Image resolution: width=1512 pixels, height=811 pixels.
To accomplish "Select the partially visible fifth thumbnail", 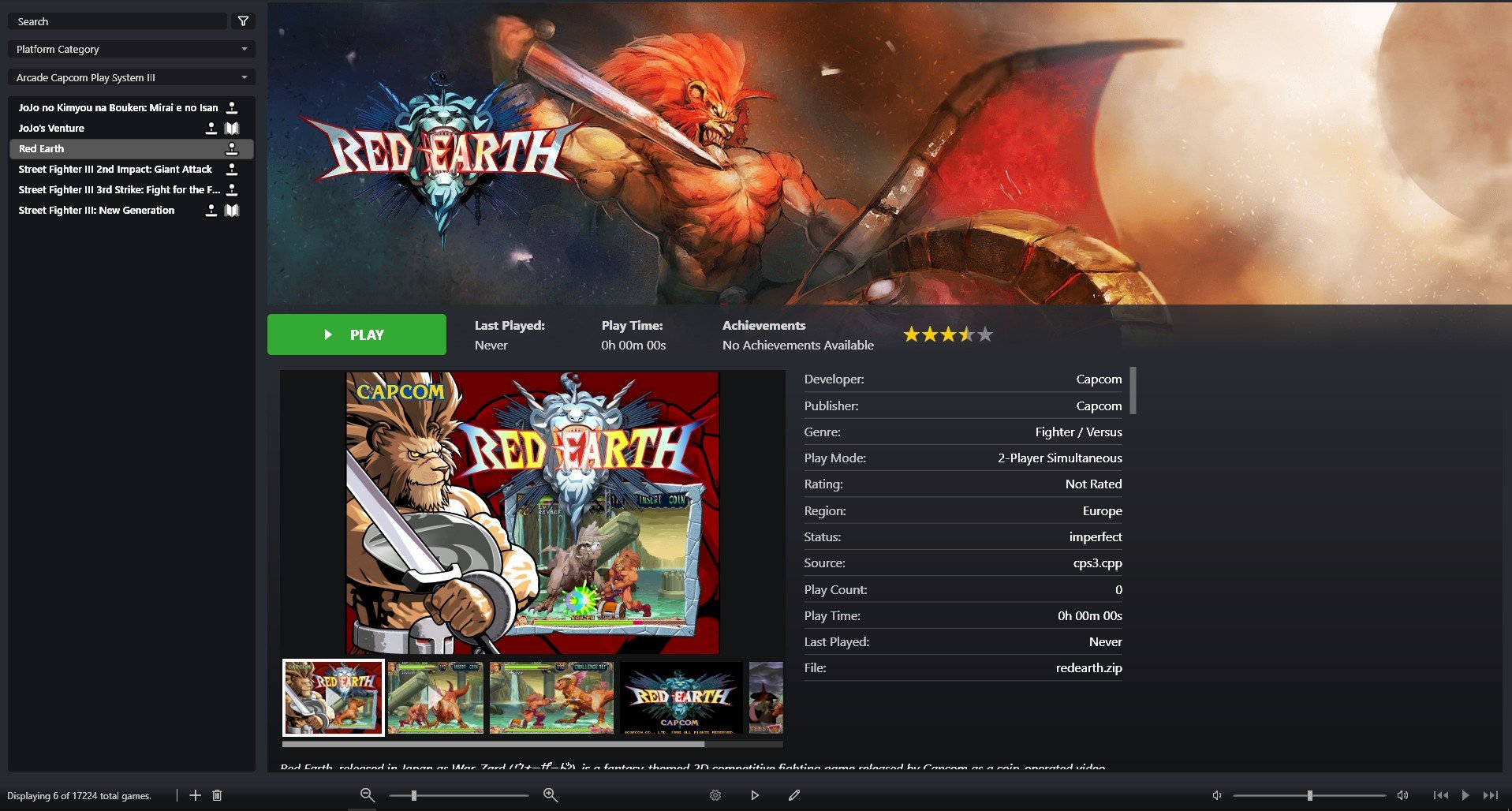I will pos(766,698).
